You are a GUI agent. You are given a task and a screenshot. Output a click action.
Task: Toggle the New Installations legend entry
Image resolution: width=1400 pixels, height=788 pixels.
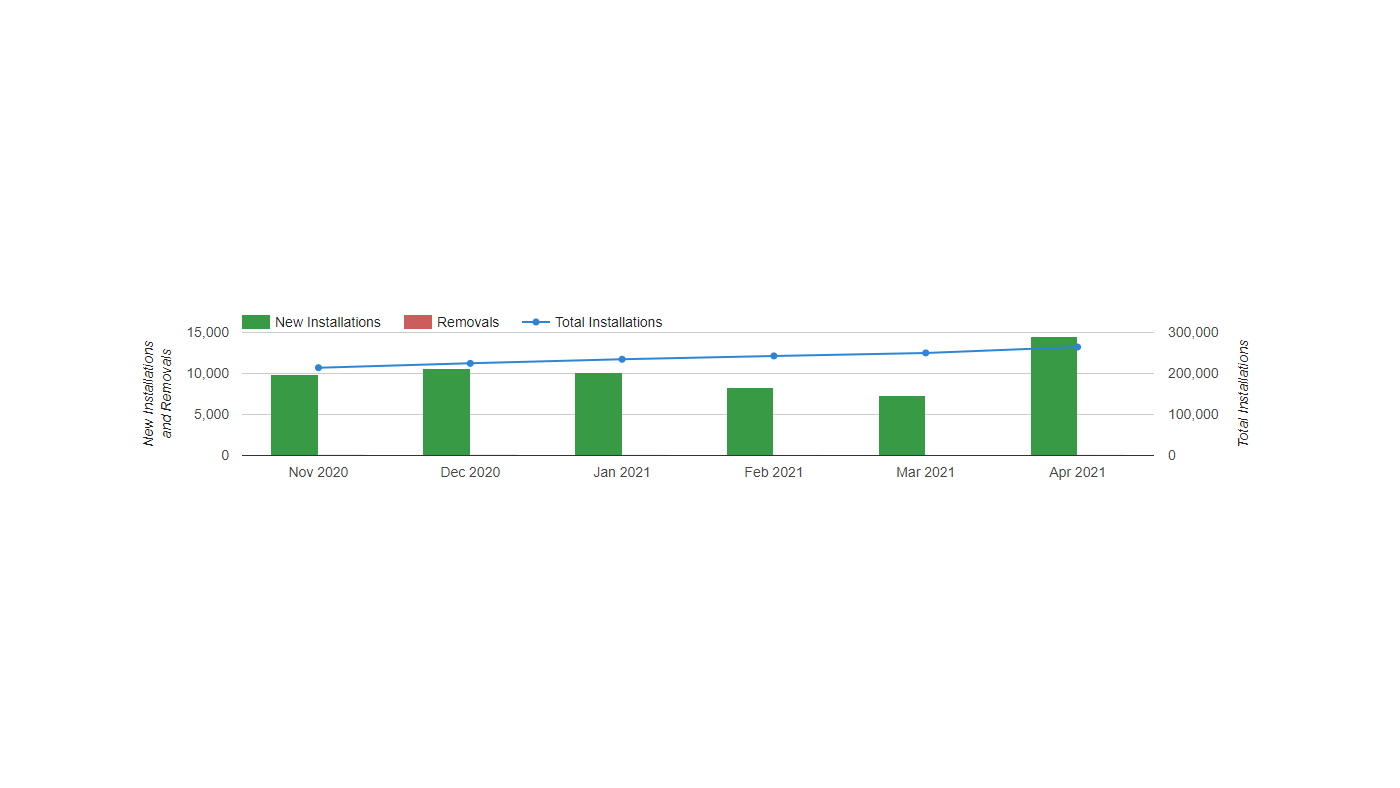(x=311, y=322)
